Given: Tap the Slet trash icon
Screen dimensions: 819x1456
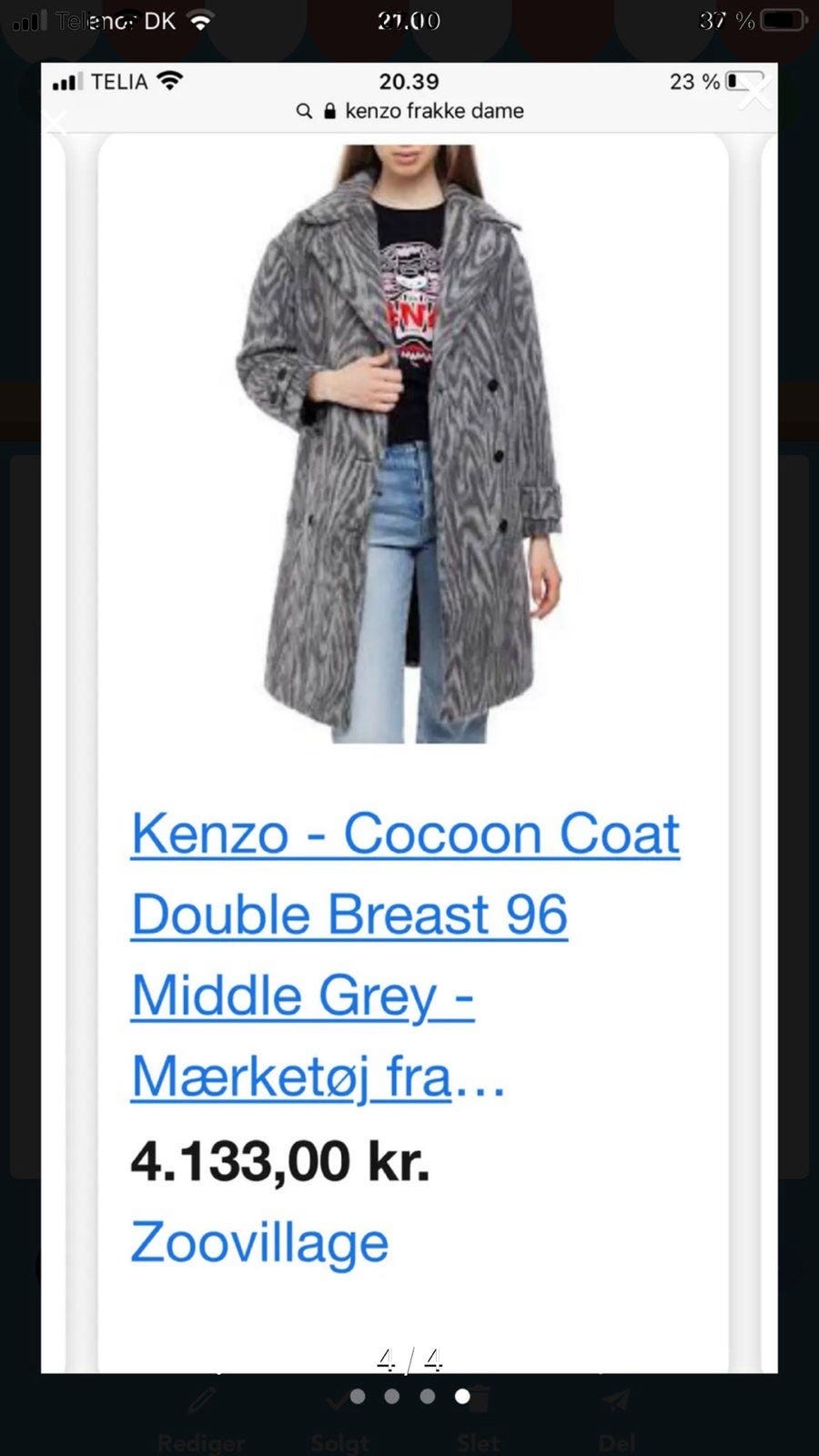Looking at the screenshot, I should (x=480, y=1400).
